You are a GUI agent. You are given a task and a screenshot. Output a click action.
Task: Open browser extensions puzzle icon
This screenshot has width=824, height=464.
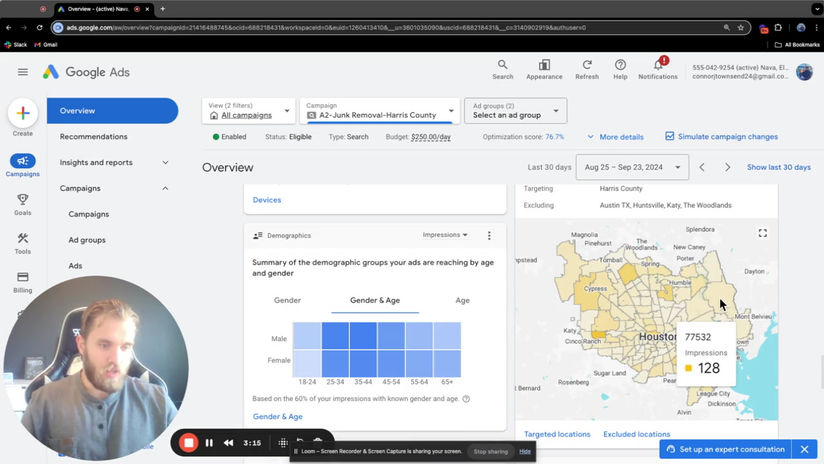(778, 27)
